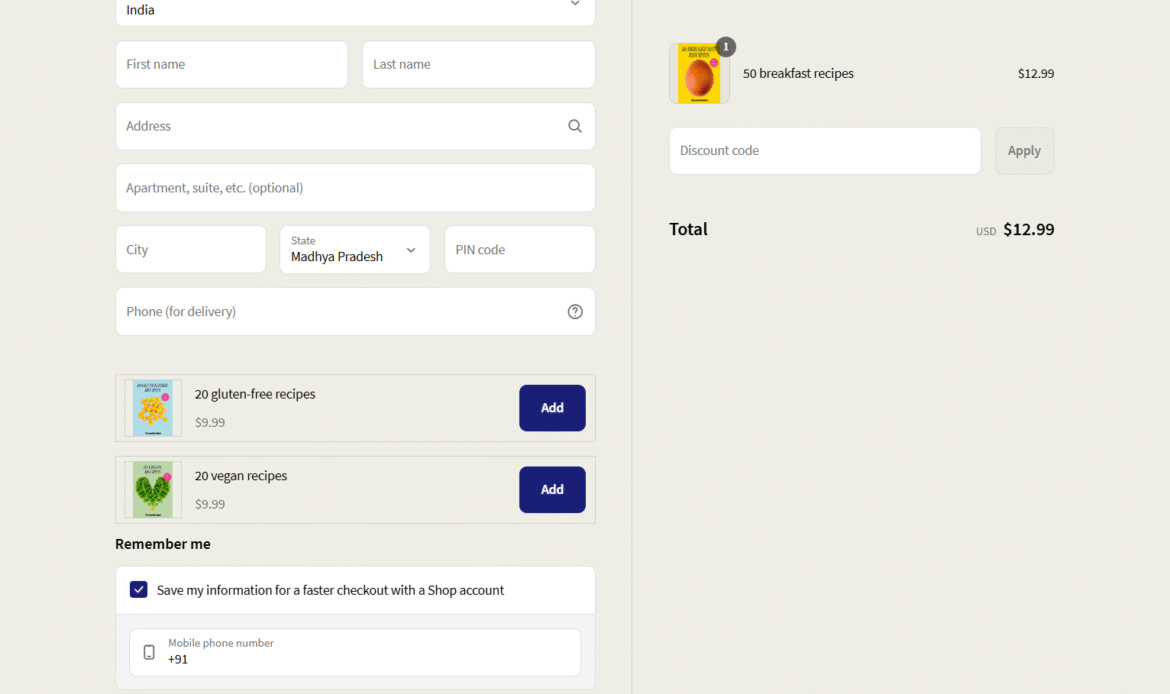Select the Last name input box
Image resolution: width=1170 pixels, height=694 pixels.
click(x=478, y=64)
